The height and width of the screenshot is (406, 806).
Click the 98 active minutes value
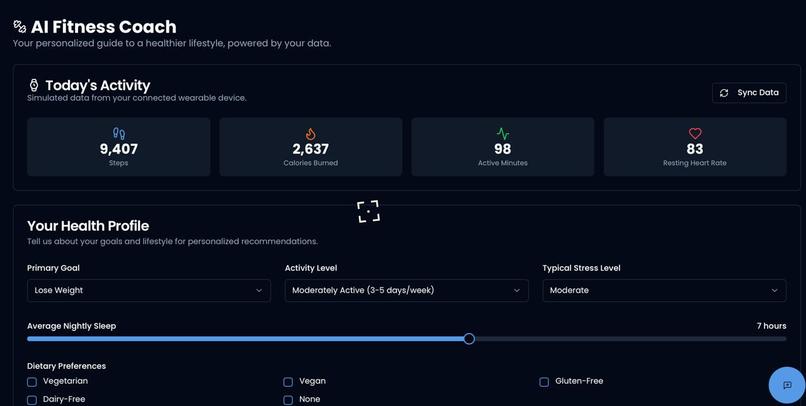coord(503,149)
